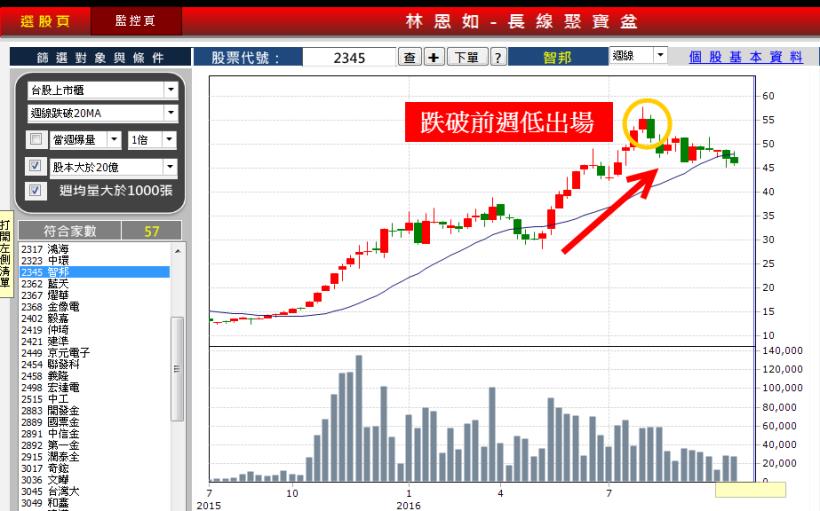Select stock 2498 宏達電 in list
Viewport: 820px width, 511px height.
click(x=94, y=387)
